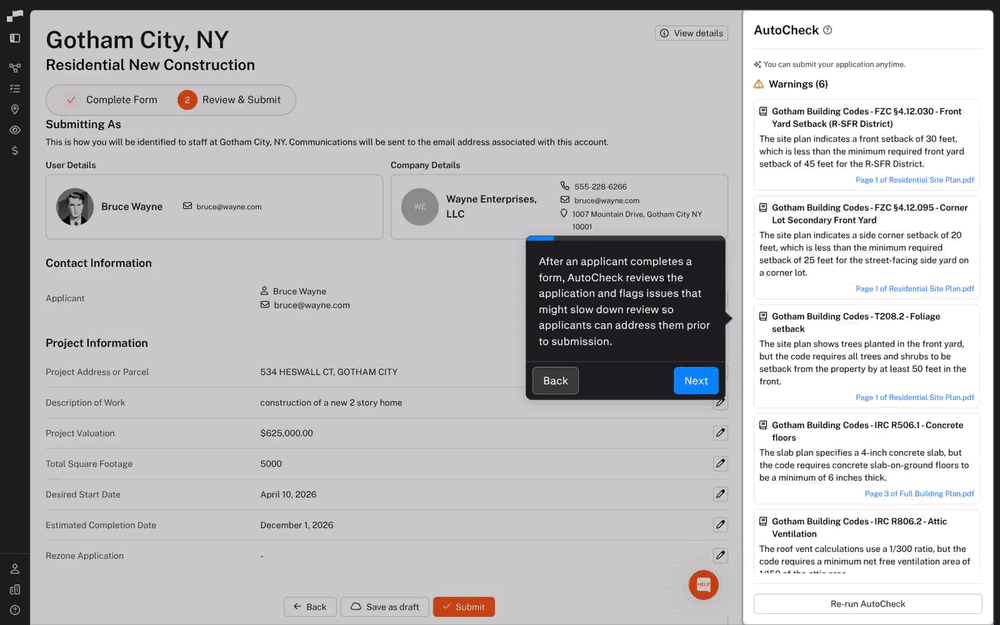Click the account person icon at sidebar bottom
Viewport: 1000px width, 625px height.
(15, 568)
